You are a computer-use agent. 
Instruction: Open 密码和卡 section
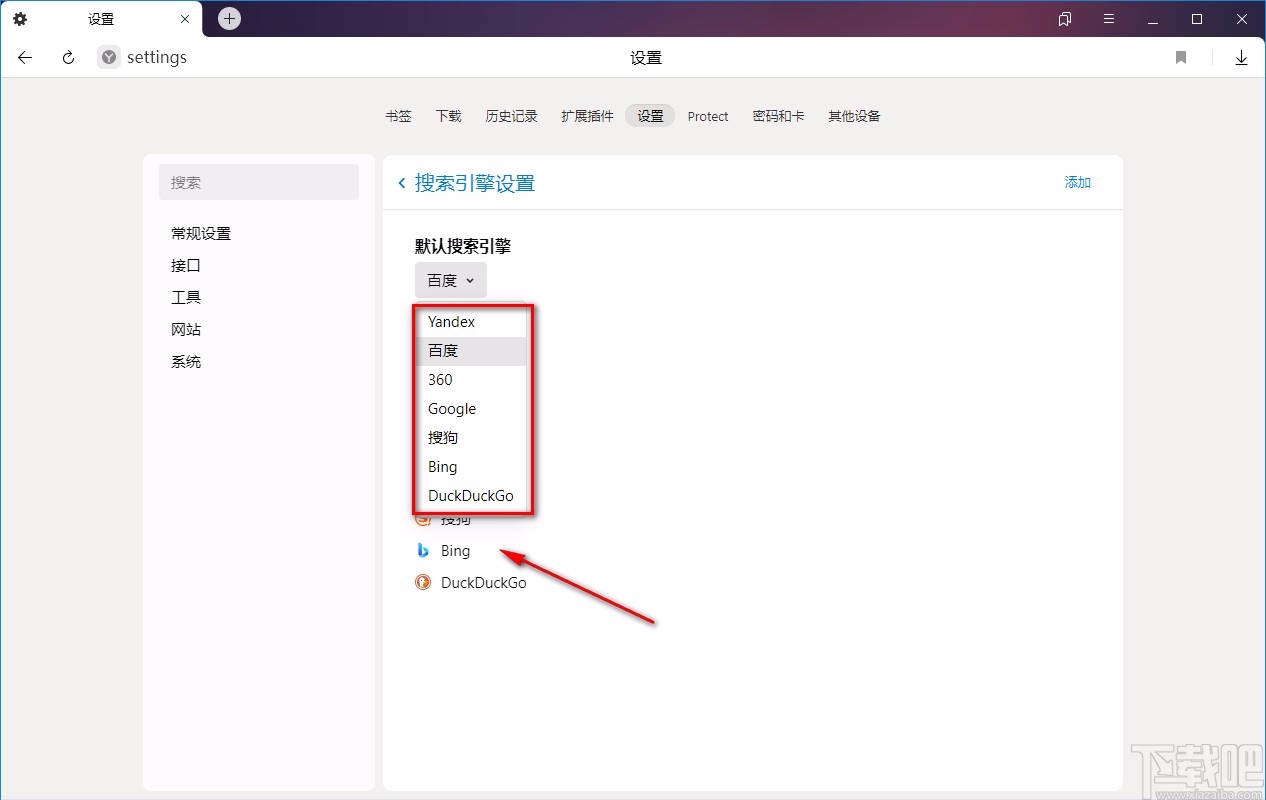pyautogui.click(x=778, y=116)
